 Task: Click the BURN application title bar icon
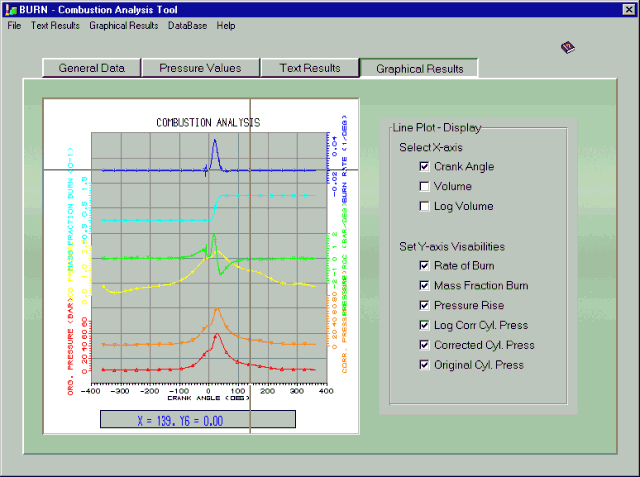pyautogui.click(x=11, y=9)
